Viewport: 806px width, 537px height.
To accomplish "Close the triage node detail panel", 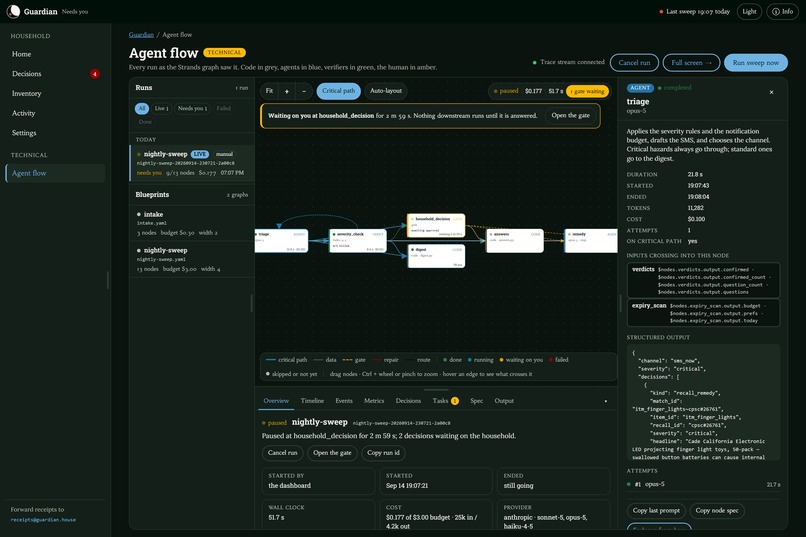I will 771,92.
